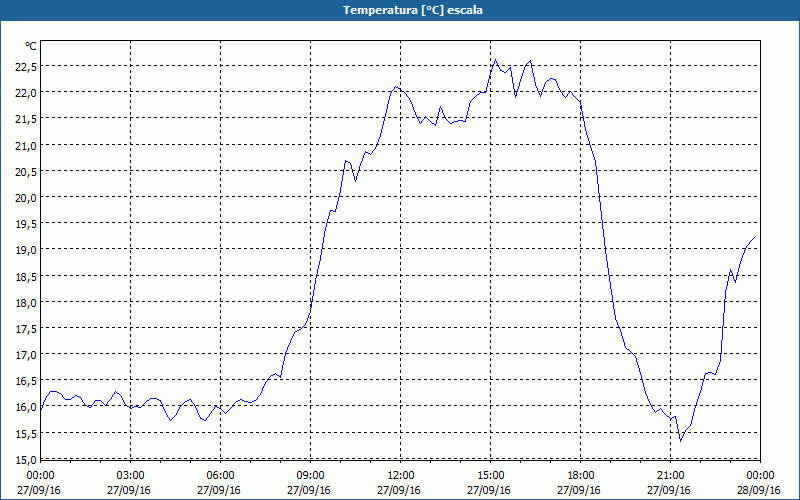Click the 12:00 time tick label
Screen dimensions: 800x500
click(401, 476)
